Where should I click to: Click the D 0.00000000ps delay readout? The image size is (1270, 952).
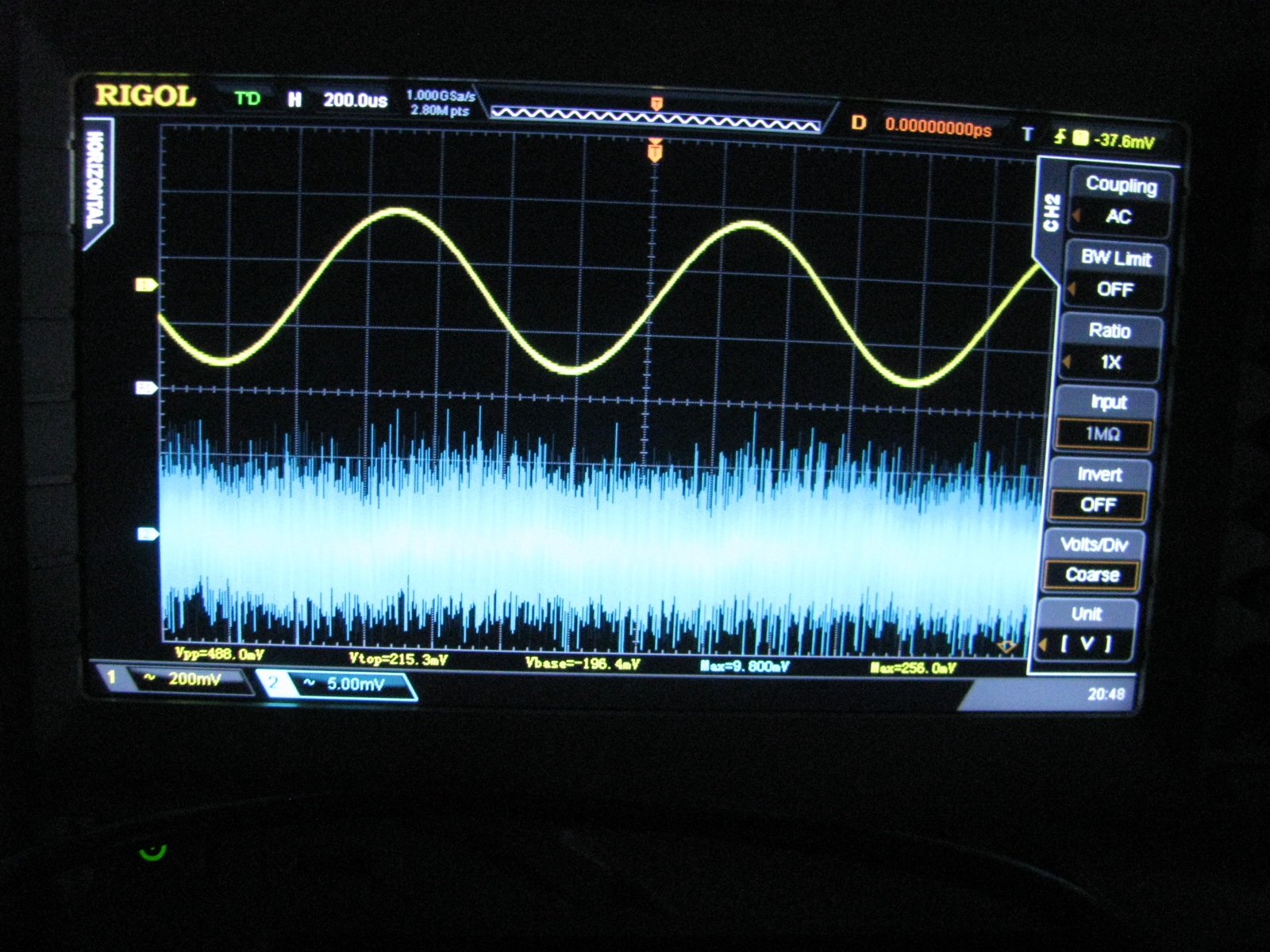coord(921,125)
